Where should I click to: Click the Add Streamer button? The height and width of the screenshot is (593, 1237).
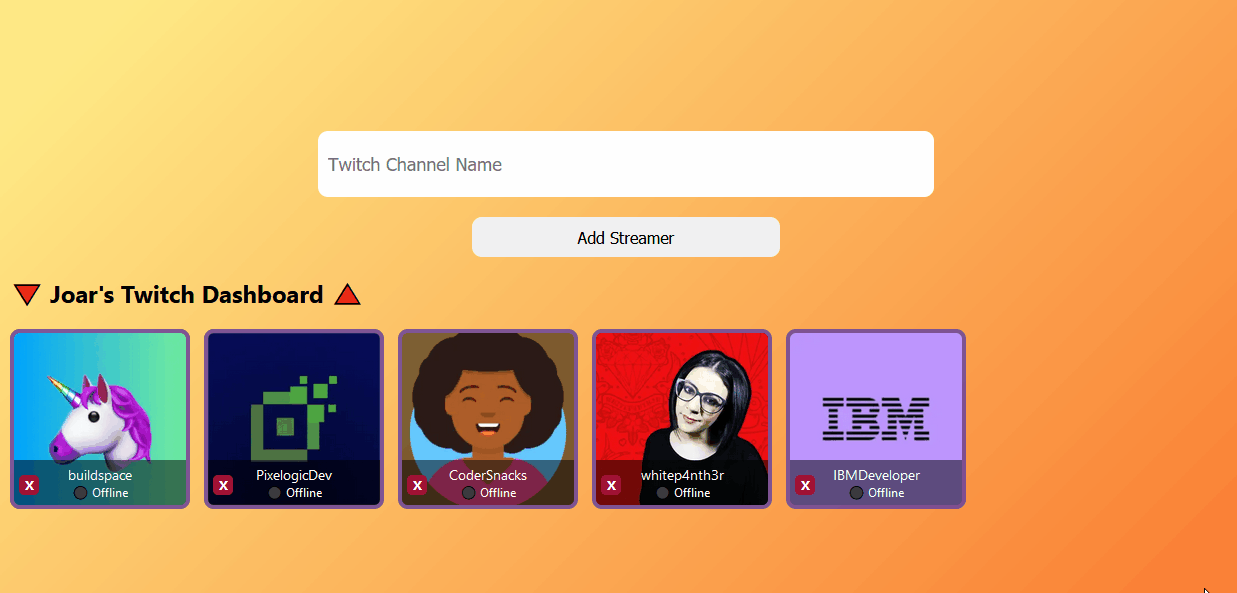pyautogui.click(x=626, y=237)
